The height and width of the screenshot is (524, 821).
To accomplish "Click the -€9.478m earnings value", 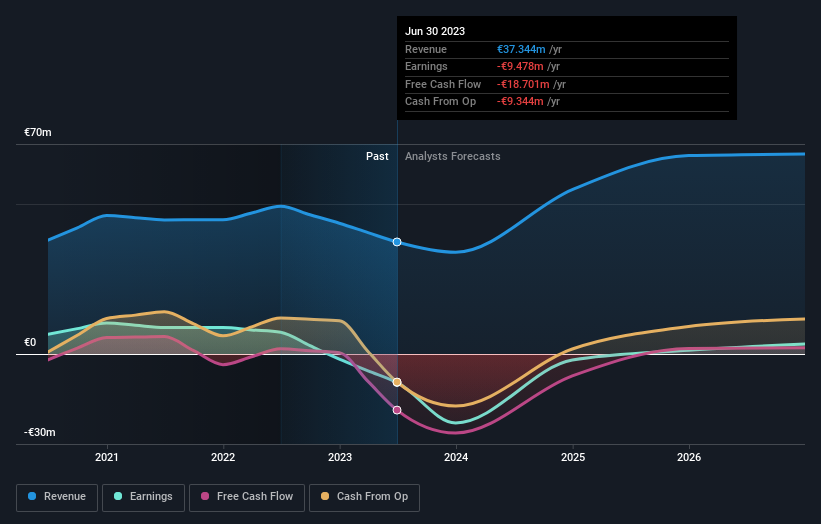I will (x=520, y=66).
